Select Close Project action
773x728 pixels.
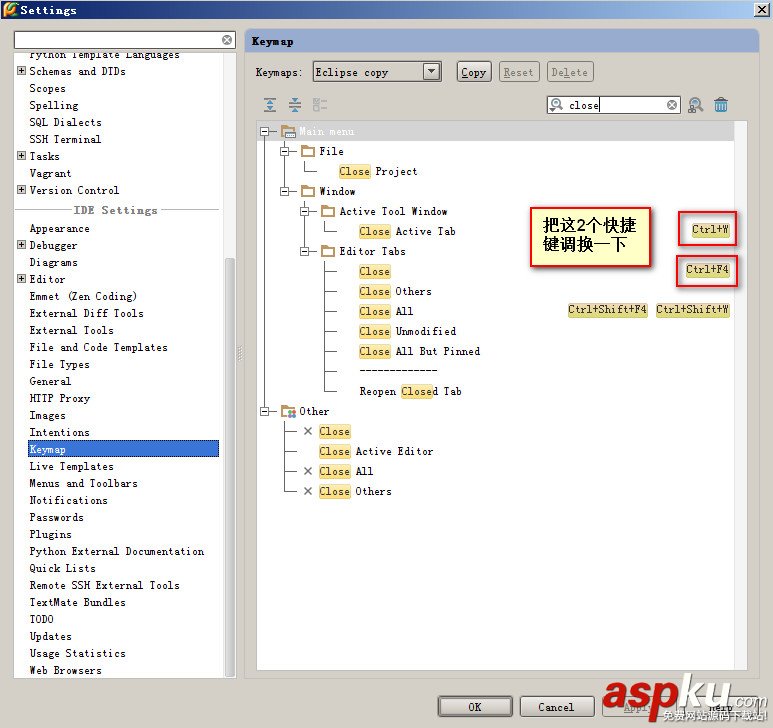coord(378,172)
